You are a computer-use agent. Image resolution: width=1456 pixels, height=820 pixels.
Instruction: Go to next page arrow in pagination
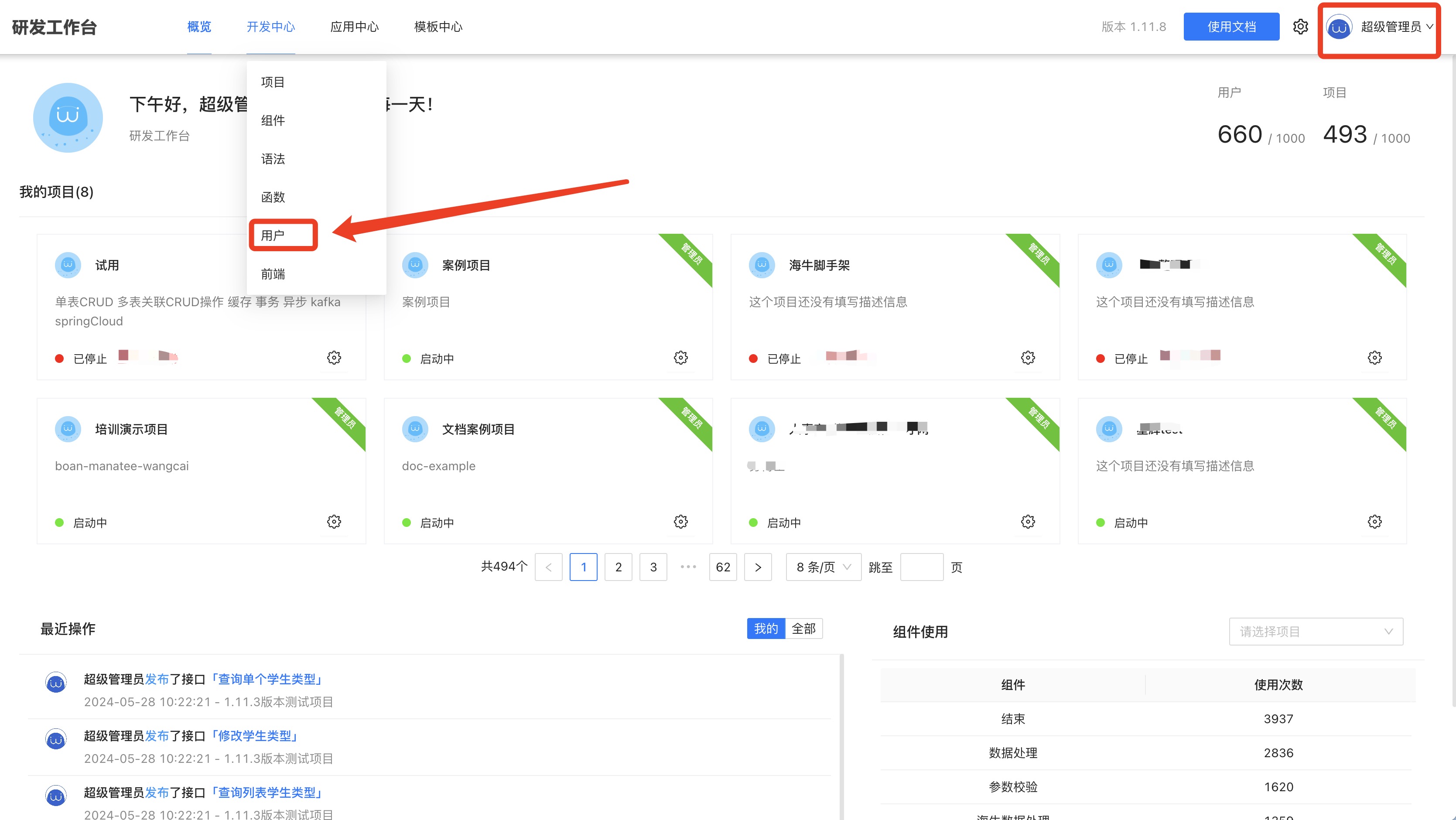758,567
